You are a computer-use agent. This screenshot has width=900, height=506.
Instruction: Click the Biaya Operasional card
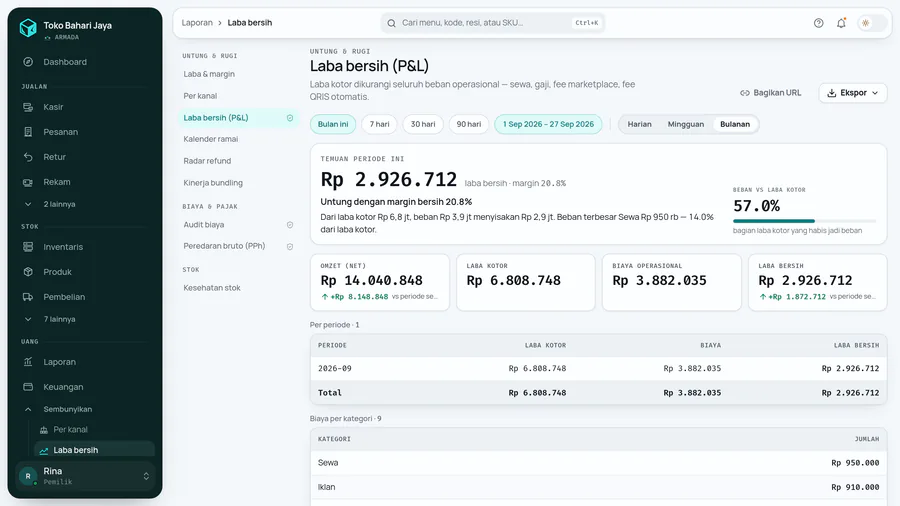(x=672, y=282)
